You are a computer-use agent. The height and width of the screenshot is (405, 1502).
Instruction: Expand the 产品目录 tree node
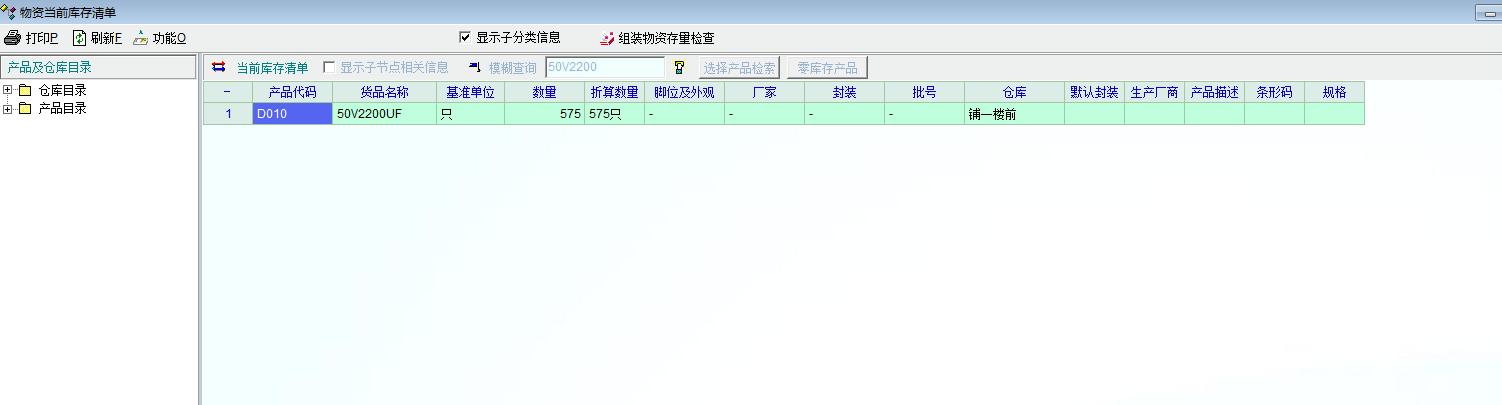(8, 108)
